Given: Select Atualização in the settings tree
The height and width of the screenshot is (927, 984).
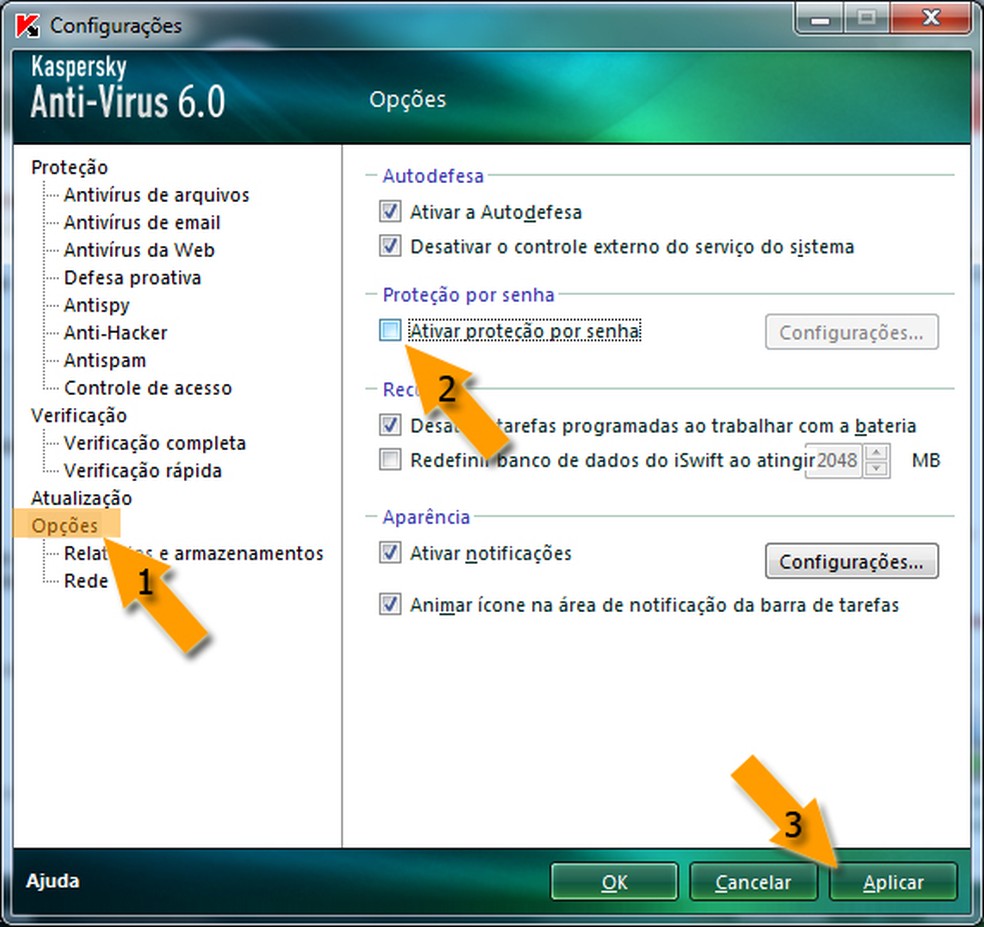Looking at the screenshot, I should (82, 498).
